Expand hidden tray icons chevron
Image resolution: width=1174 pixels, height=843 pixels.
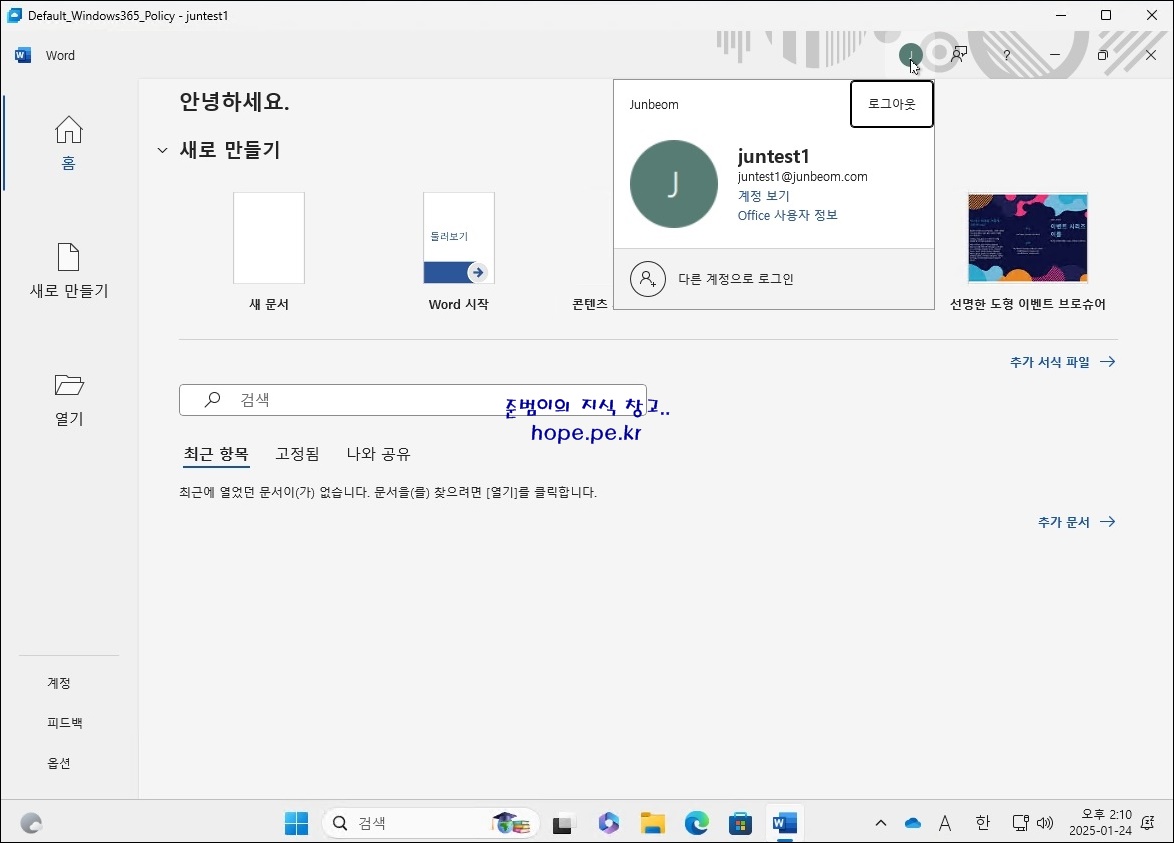880,824
